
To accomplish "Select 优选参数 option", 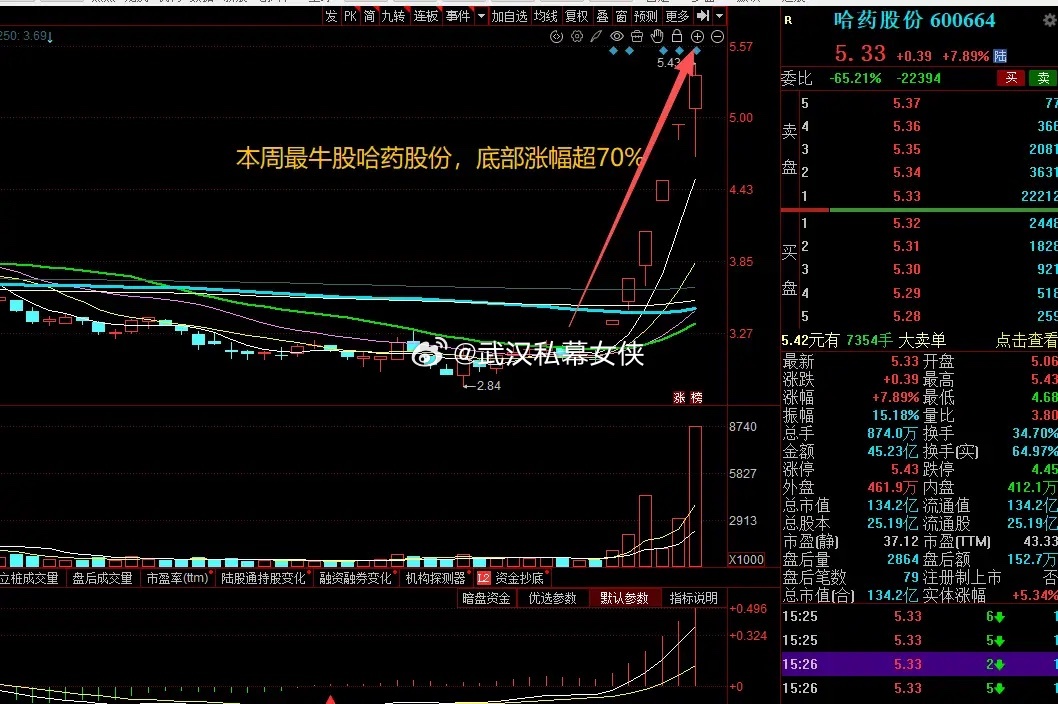I will (x=552, y=598).
